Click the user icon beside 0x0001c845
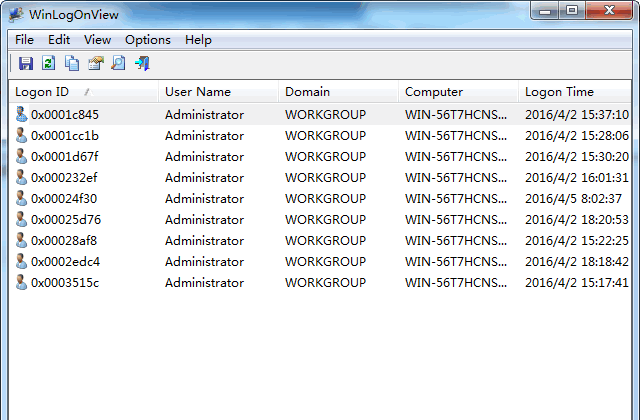This screenshot has width=640, height=420. (x=21, y=114)
